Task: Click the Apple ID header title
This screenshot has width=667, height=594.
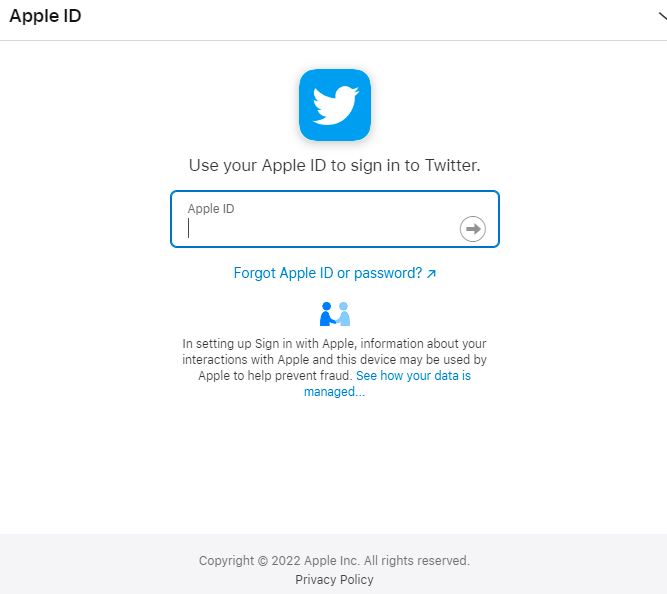Action: [x=45, y=16]
